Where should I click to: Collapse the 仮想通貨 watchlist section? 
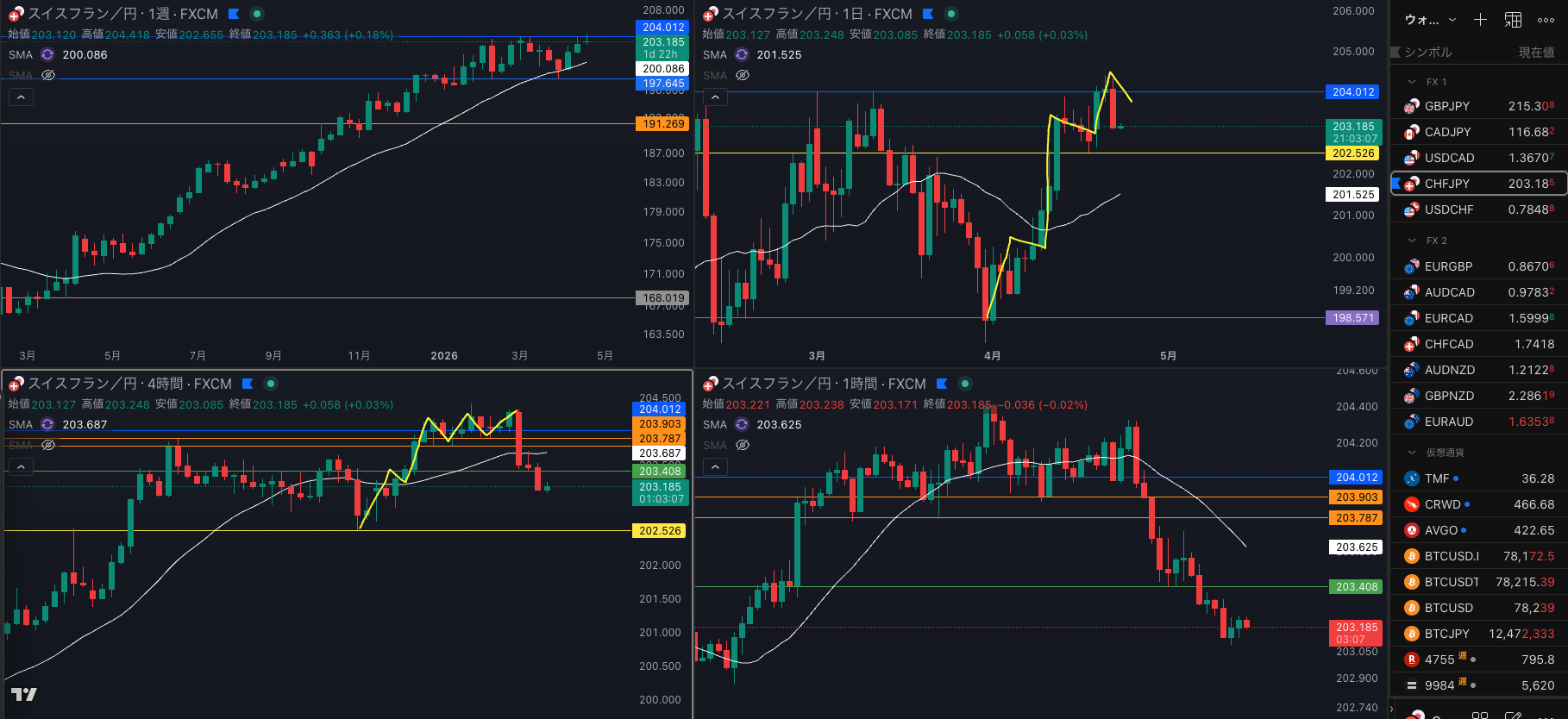[x=1412, y=453]
